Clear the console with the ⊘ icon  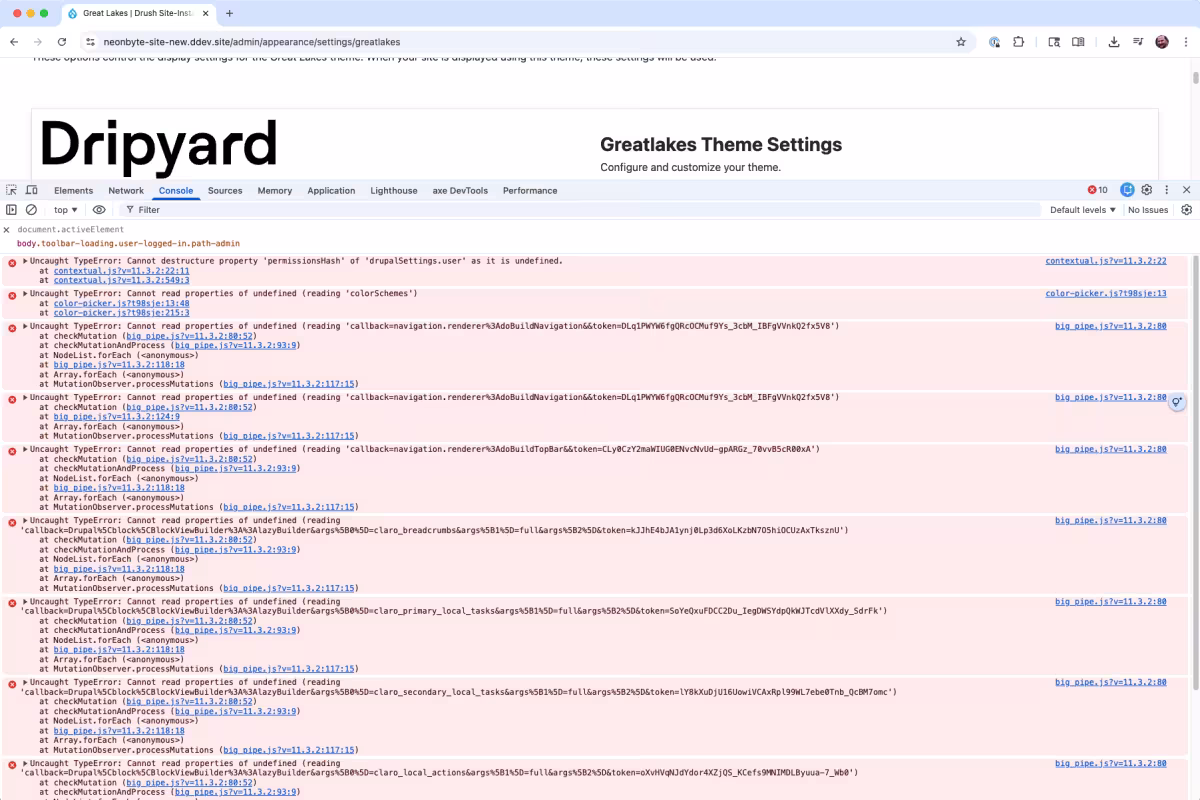(x=31, y=209)
